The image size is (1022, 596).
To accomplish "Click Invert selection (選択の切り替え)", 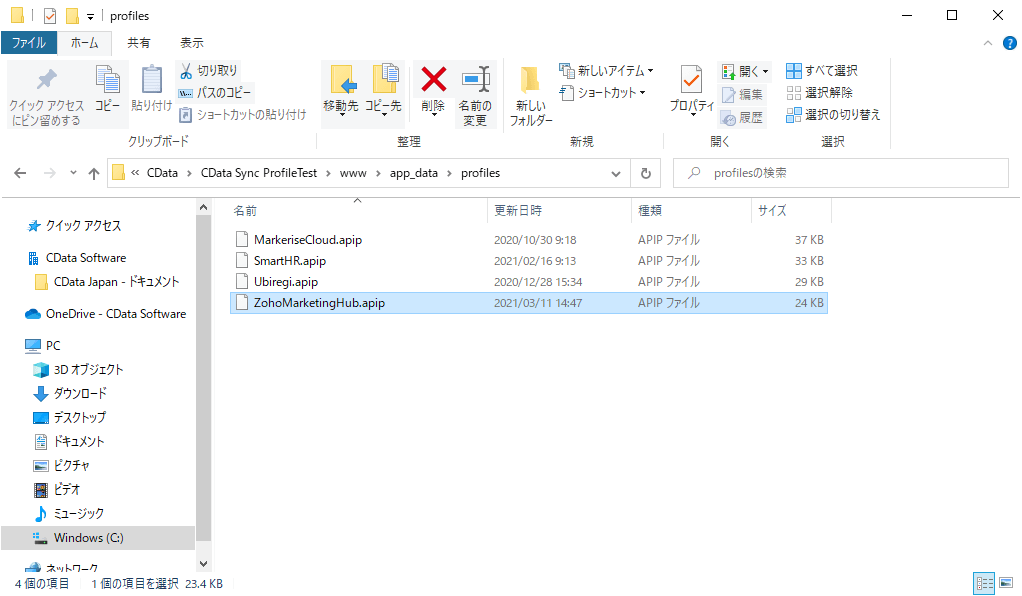I will click(x=833, y=115).
